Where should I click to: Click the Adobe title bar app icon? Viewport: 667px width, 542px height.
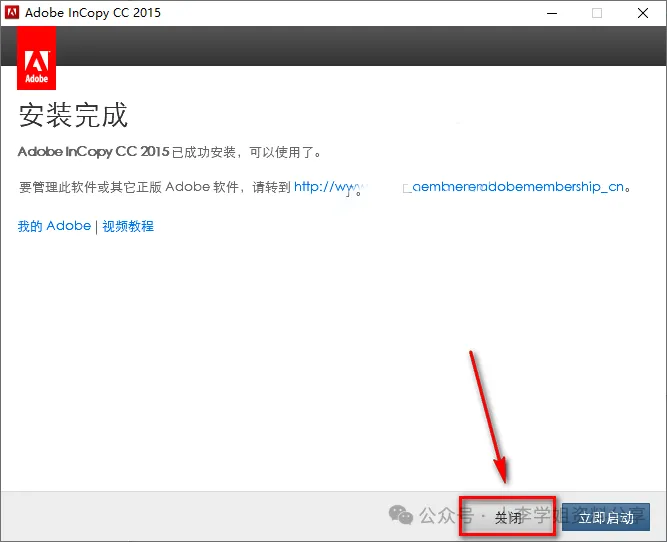point(12,12)
